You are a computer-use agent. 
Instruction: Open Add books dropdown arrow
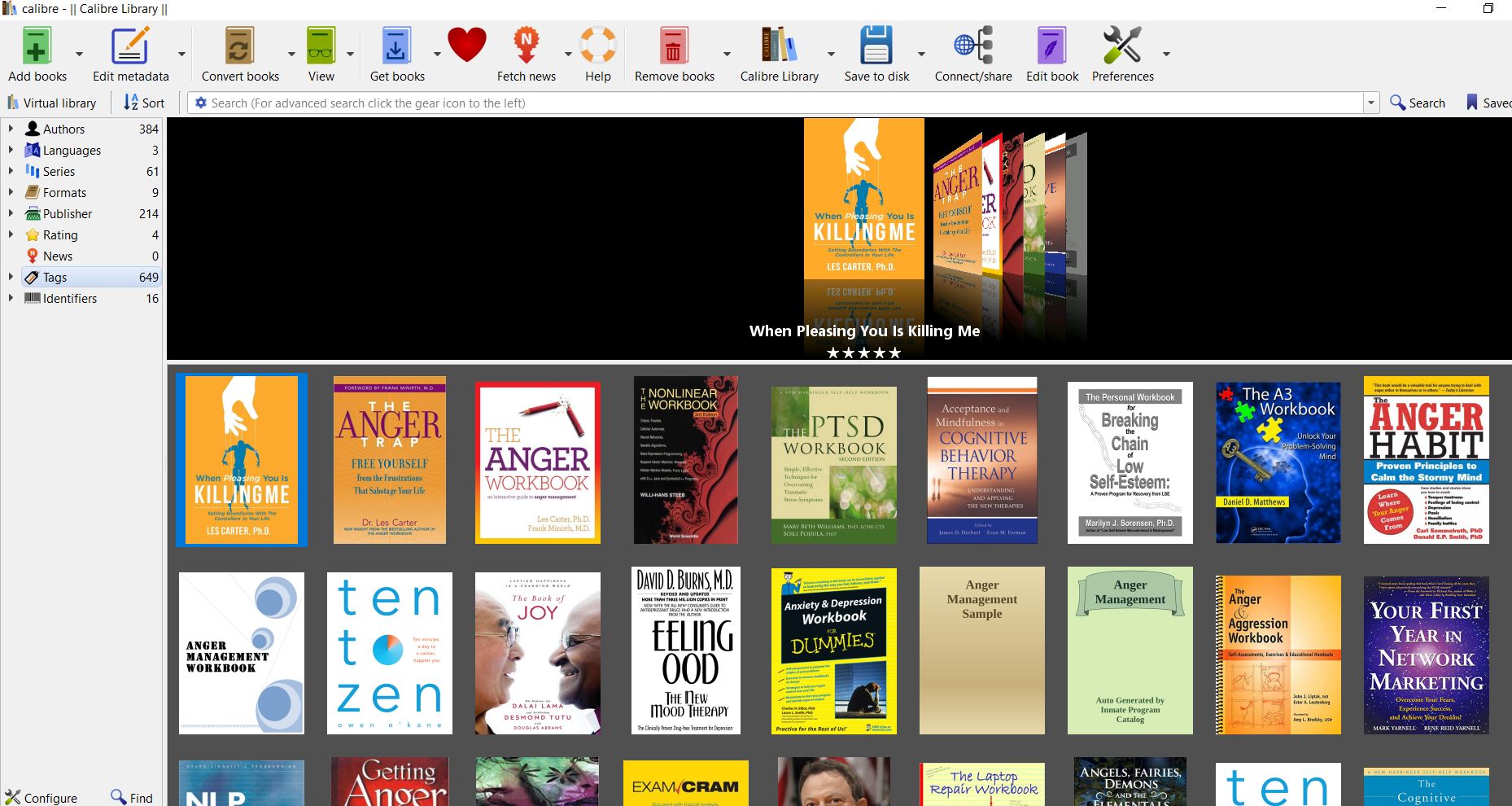click(79, 55)
